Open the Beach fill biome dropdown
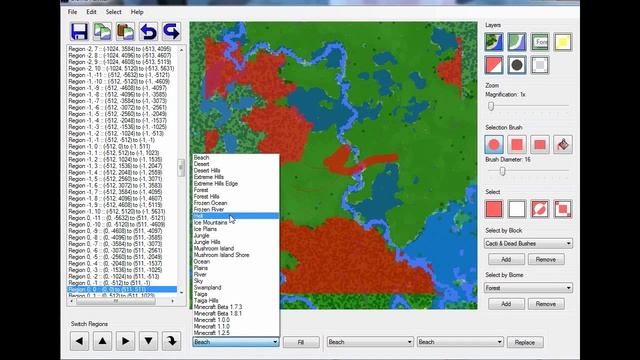Viewport: 640px width, 360px height. 236,342
